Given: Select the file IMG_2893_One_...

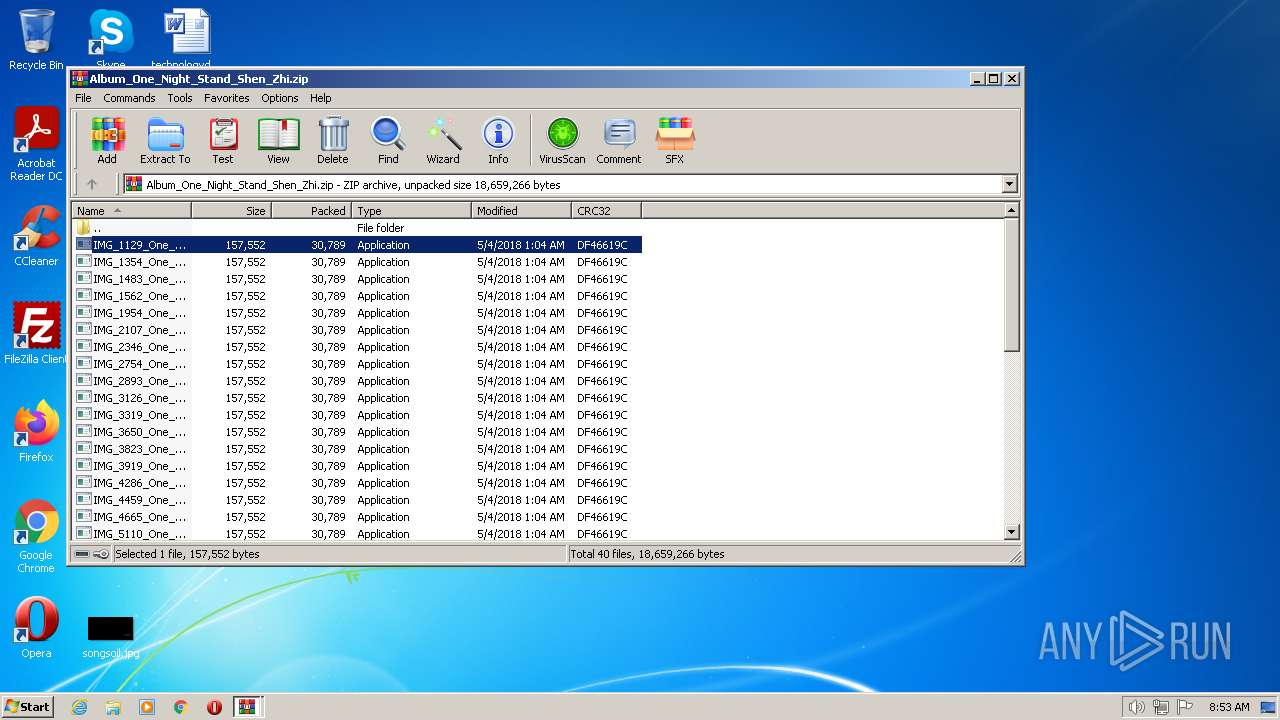Looking at the screenshot, I should tap(357, 381).
